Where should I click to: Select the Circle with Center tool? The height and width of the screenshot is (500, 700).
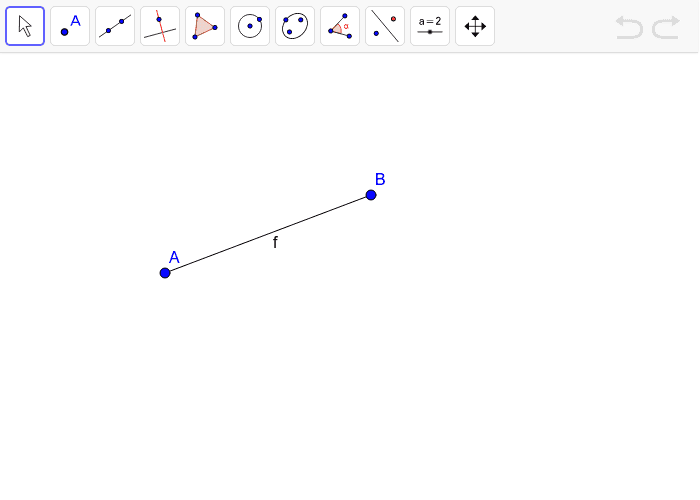point(250,26)
